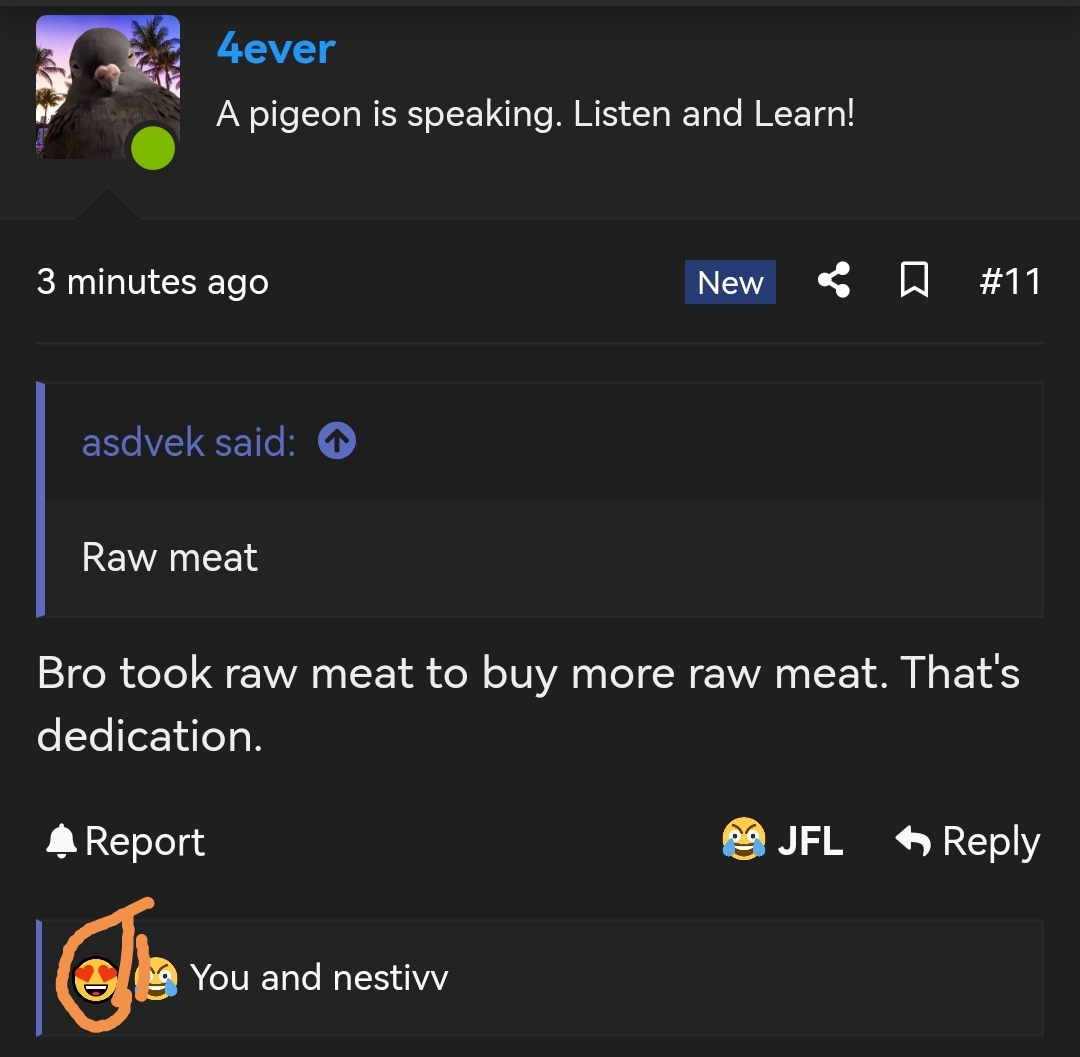Click the heart-eyes reaction emoji
The image size is (1080, 1057).
click(96, 978)
